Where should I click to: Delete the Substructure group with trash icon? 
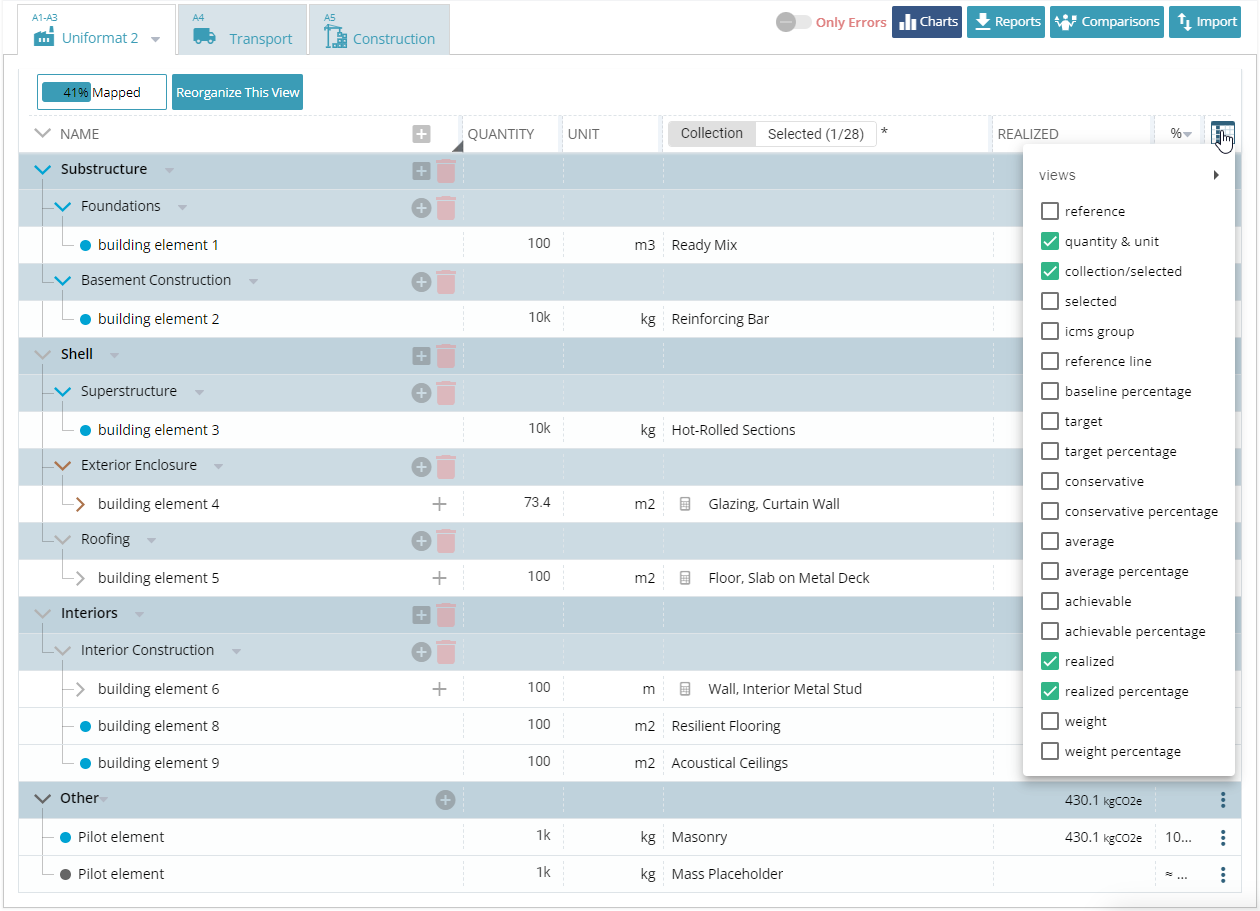[x=446, y=171]
